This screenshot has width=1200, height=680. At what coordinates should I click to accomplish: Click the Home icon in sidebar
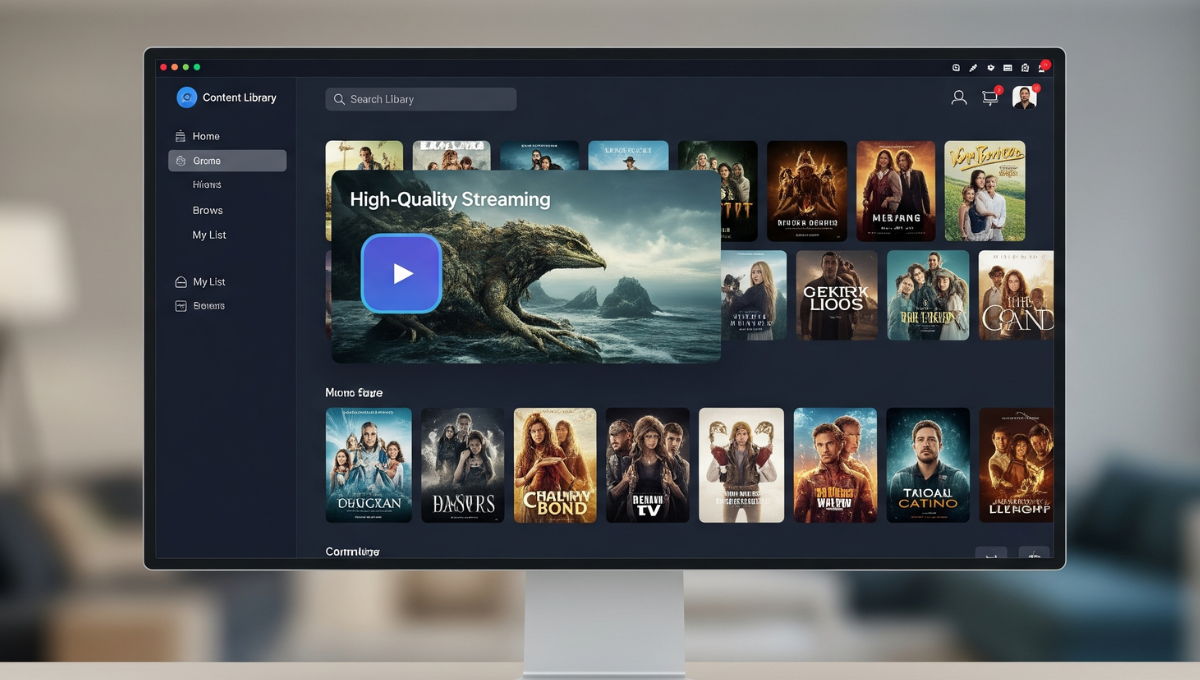click(x=180, y=136)
